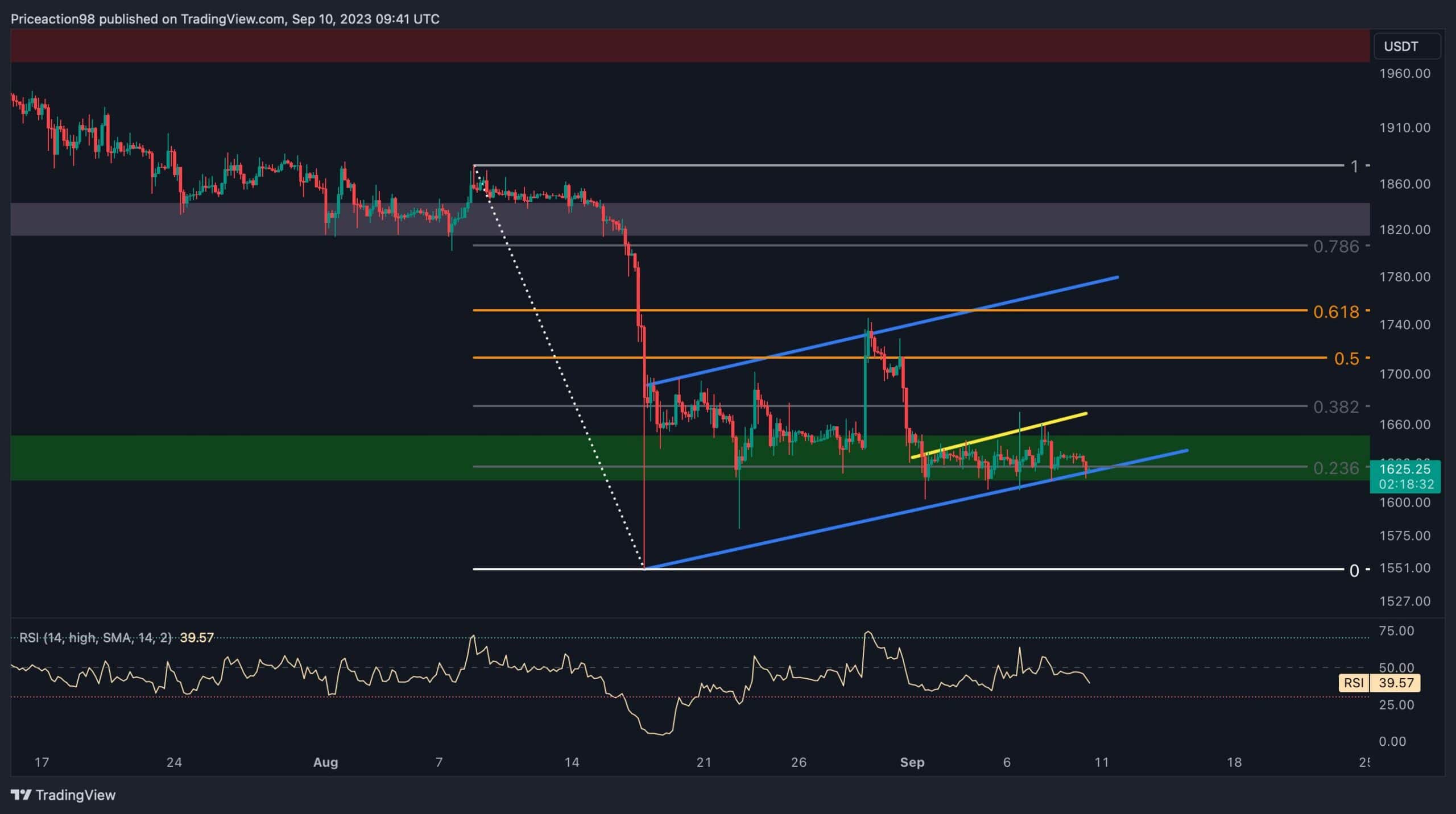Click the current price label 1625.25
Image resolution: width=1456 pixels, height=814 pixels.
[x=1404, y=470]
